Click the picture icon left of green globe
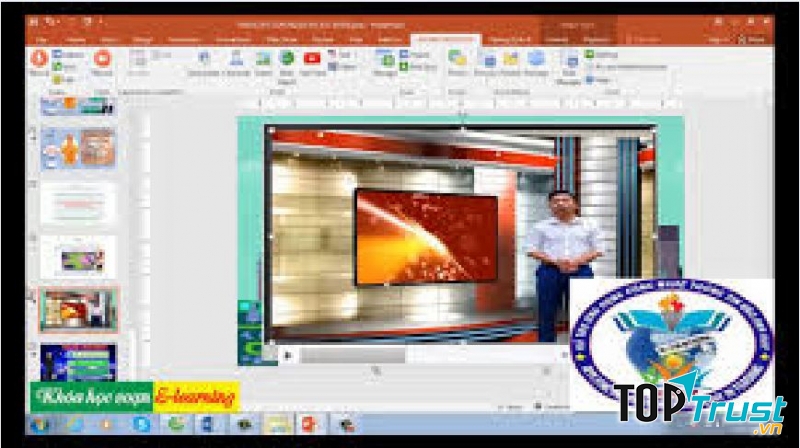The width and height of the screenshot is (800, 448). (x=263, y=59)
